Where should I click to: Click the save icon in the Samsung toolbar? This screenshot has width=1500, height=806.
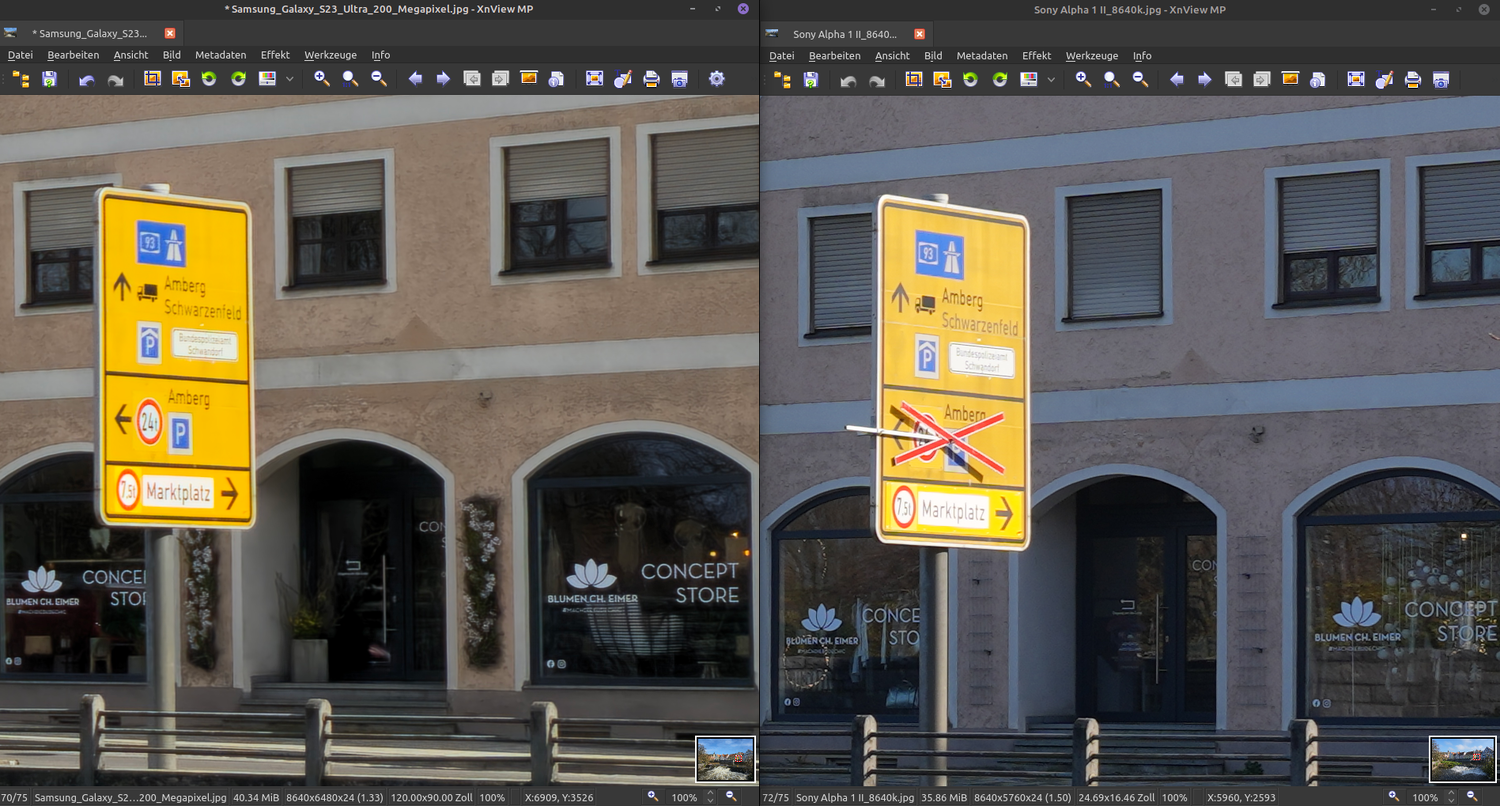point(49,79)
